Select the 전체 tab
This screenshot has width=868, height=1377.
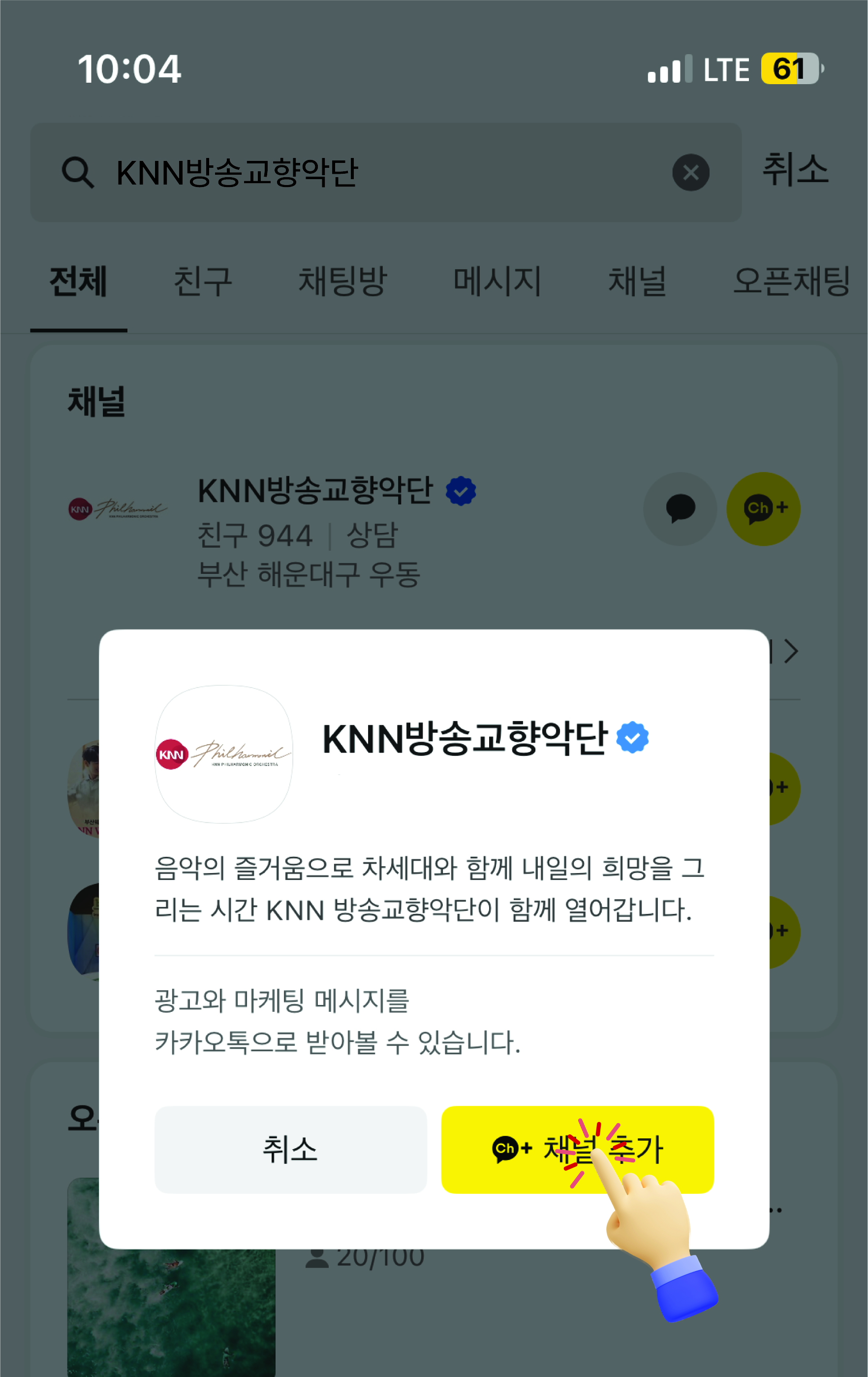78,282
